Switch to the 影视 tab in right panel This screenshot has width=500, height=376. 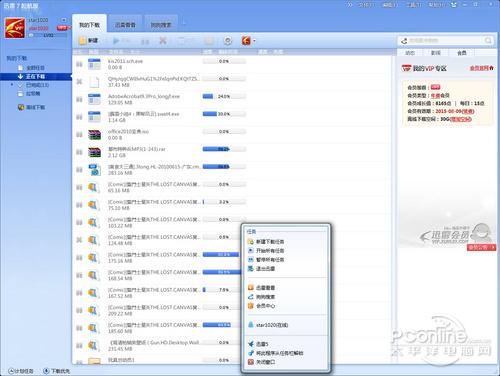pos(436,53)
